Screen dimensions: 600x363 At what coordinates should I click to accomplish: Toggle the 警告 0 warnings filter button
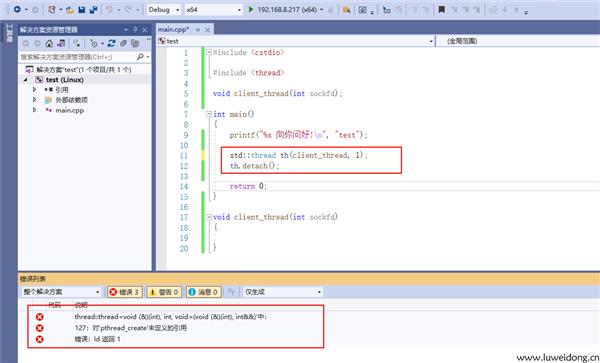(164, 292)
